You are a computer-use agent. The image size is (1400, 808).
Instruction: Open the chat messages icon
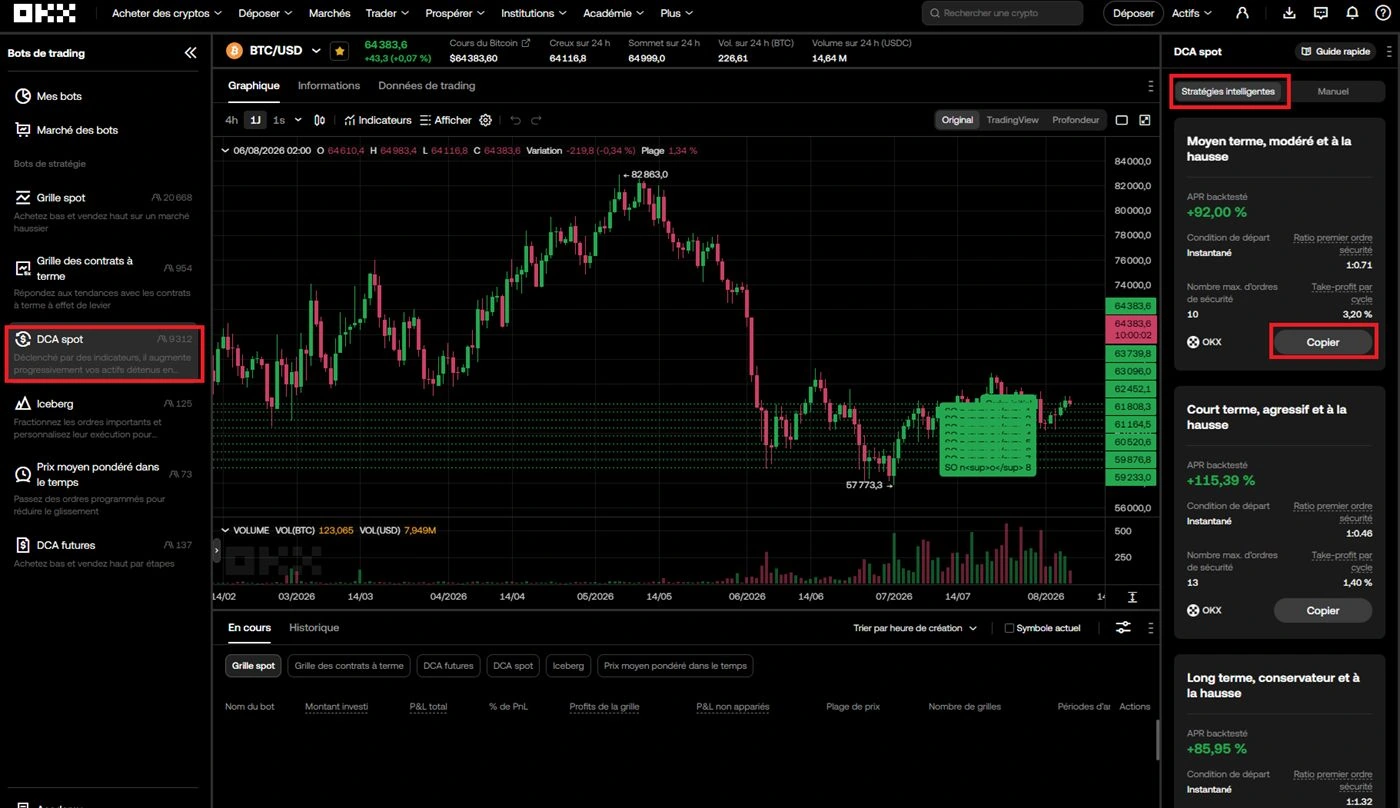(x=1321, y=13)
